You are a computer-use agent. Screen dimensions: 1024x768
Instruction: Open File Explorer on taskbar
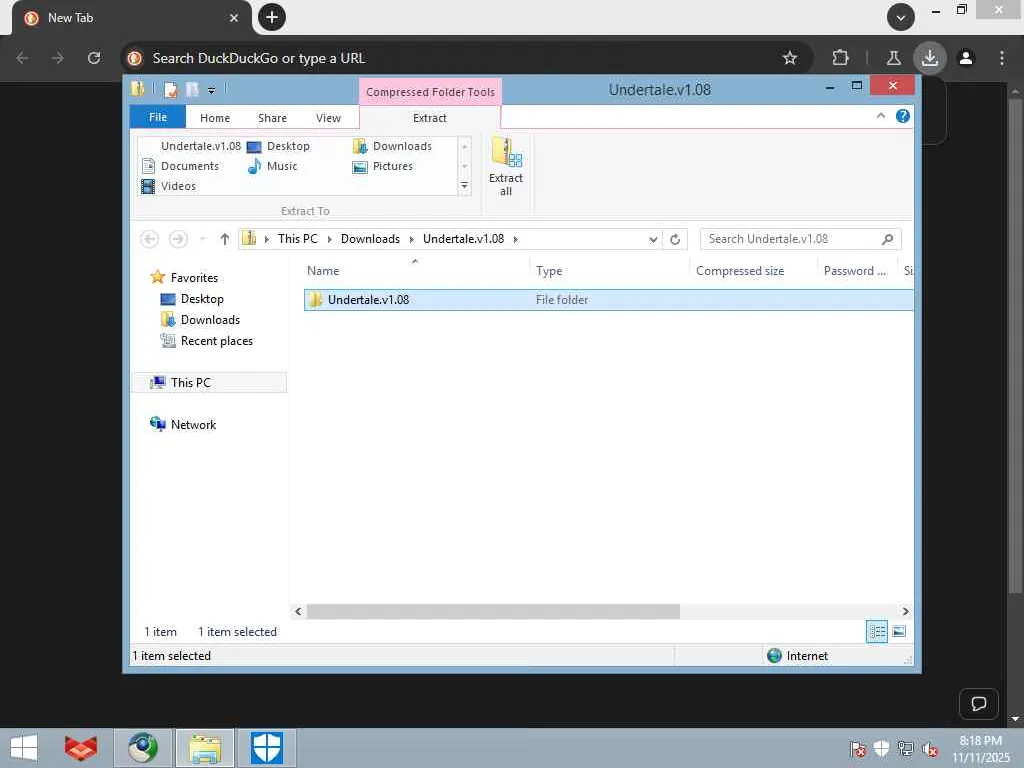[x=205, y=748]
